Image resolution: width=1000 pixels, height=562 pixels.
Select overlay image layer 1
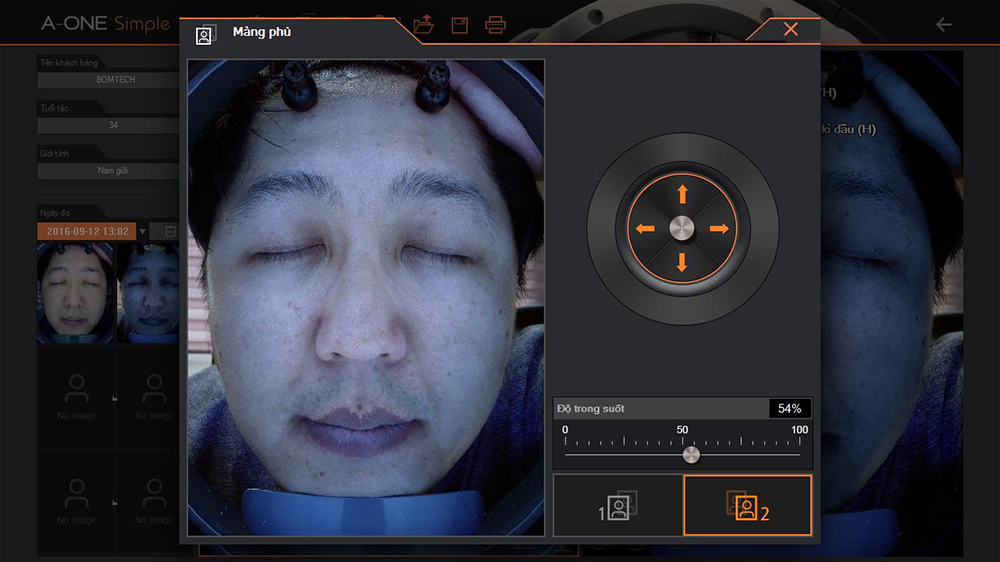pyautogui.click(x=618, y=506)
